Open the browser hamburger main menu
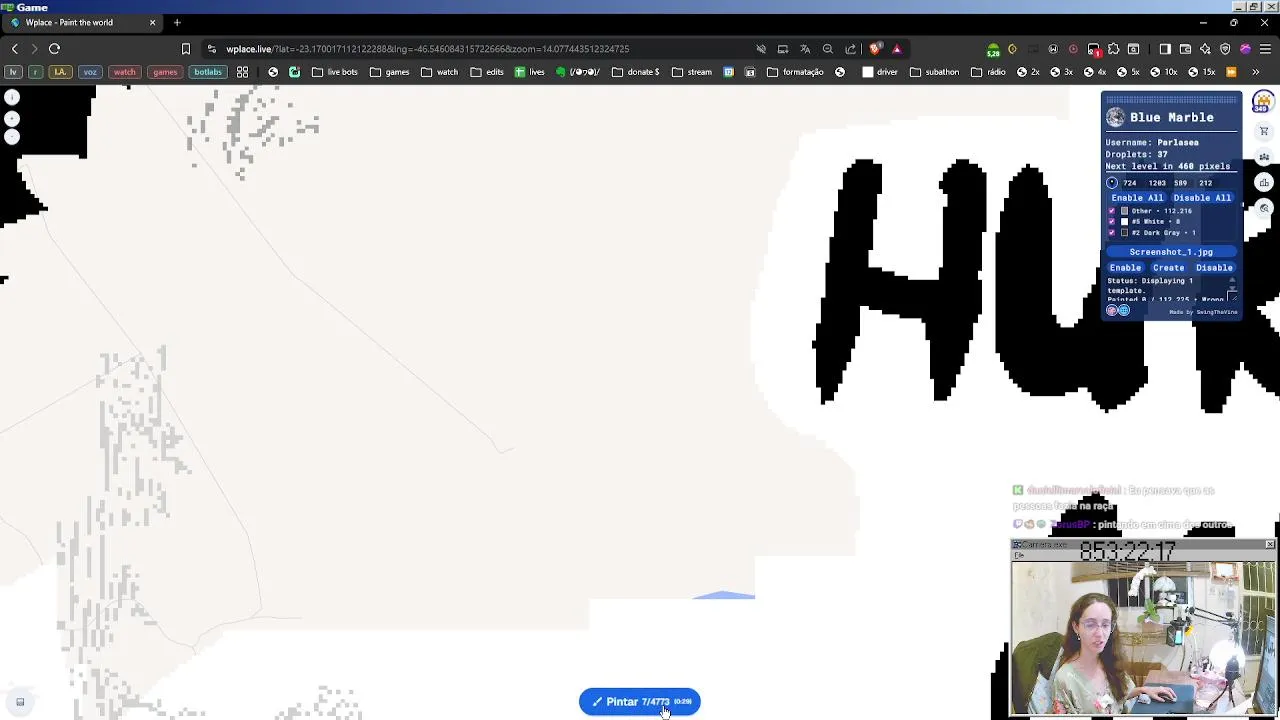Image resolution: width=1280 pixels, height=720 pixels. 1265,49
